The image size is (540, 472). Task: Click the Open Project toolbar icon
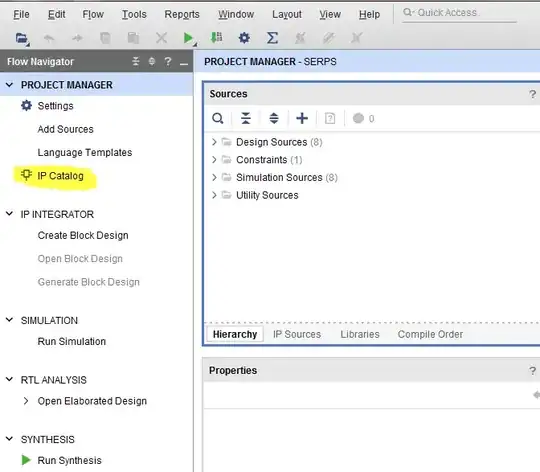pos(22,38)
